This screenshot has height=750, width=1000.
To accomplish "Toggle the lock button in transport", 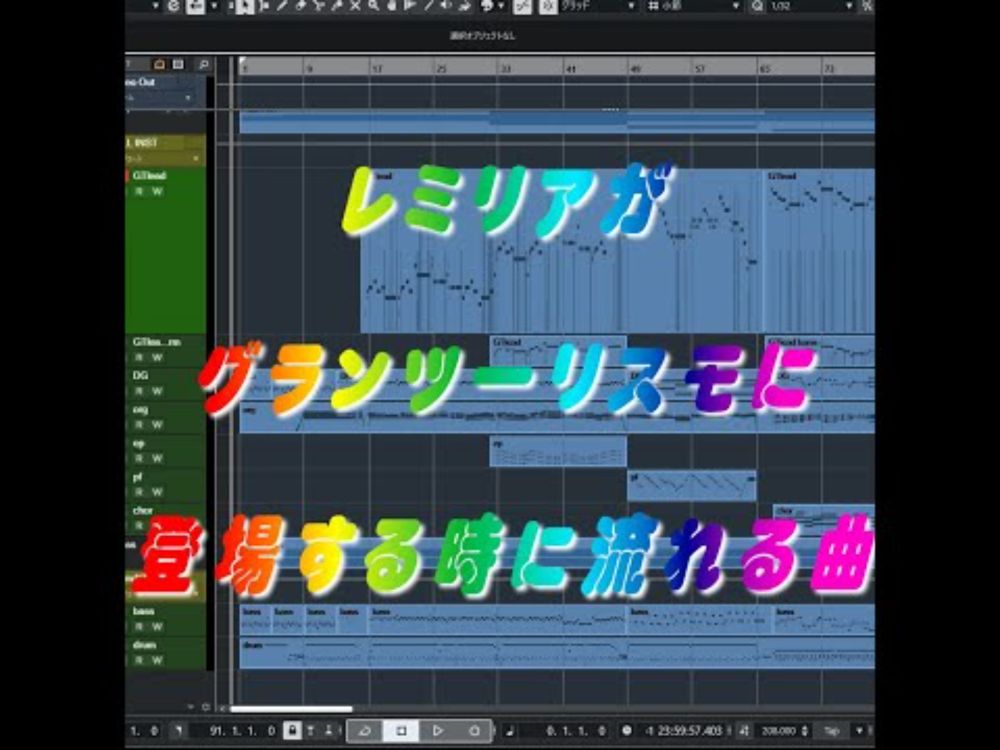I will 292,731.
